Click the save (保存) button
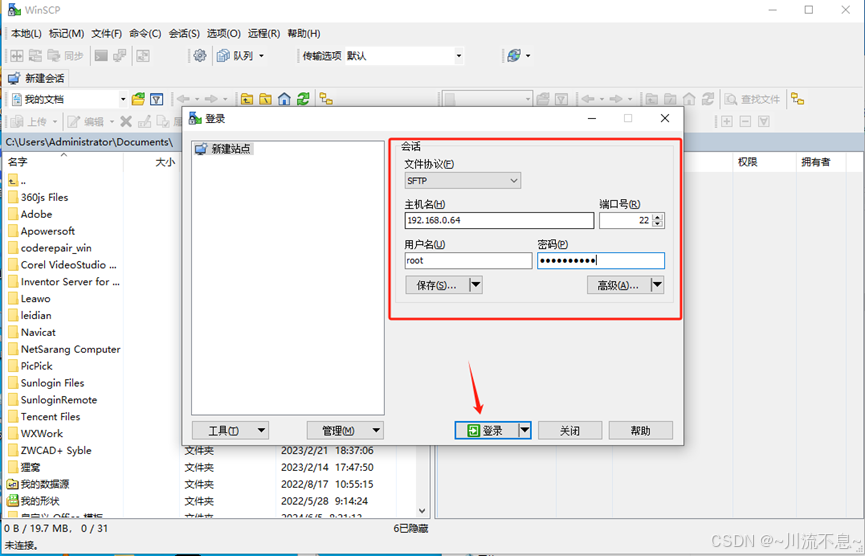This screenshot has width=865, height=556. coord(436,285)
